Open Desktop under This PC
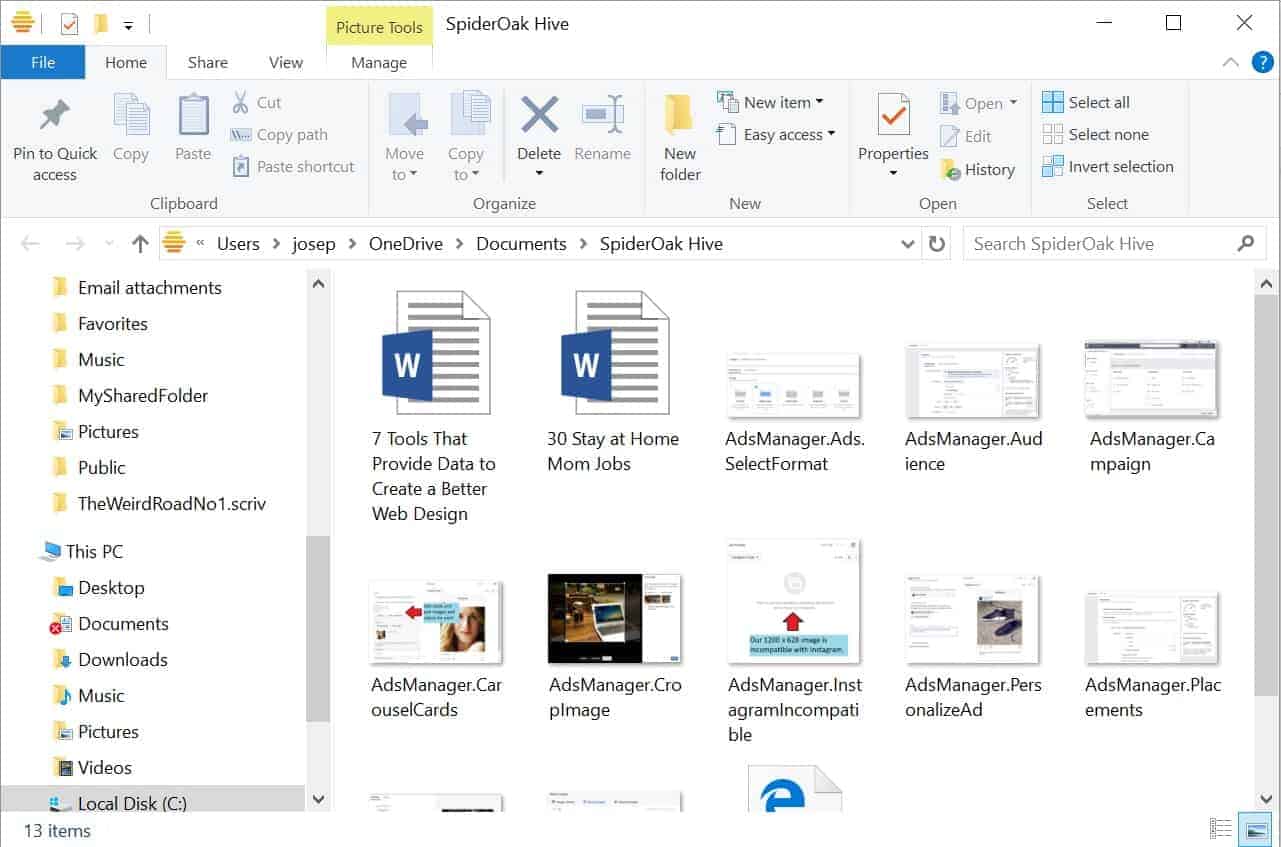The height and width of the screenshot is (847, 1281). 111,588
